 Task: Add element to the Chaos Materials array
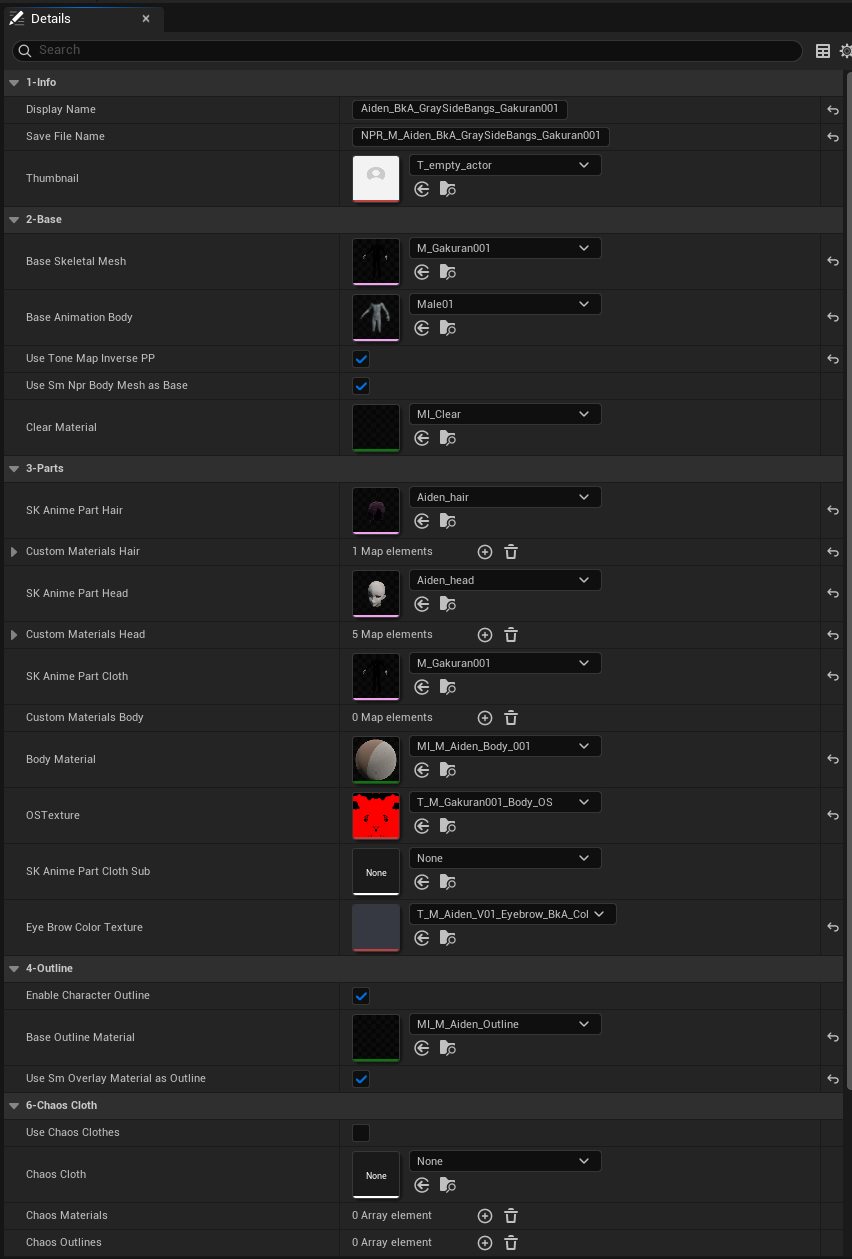484,1215
